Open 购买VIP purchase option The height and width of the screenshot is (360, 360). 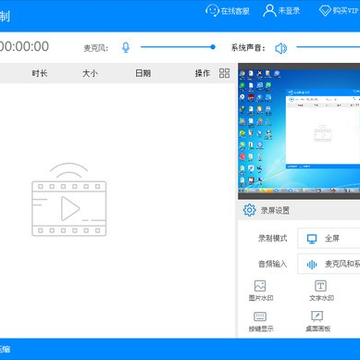(x=338, y=11)
